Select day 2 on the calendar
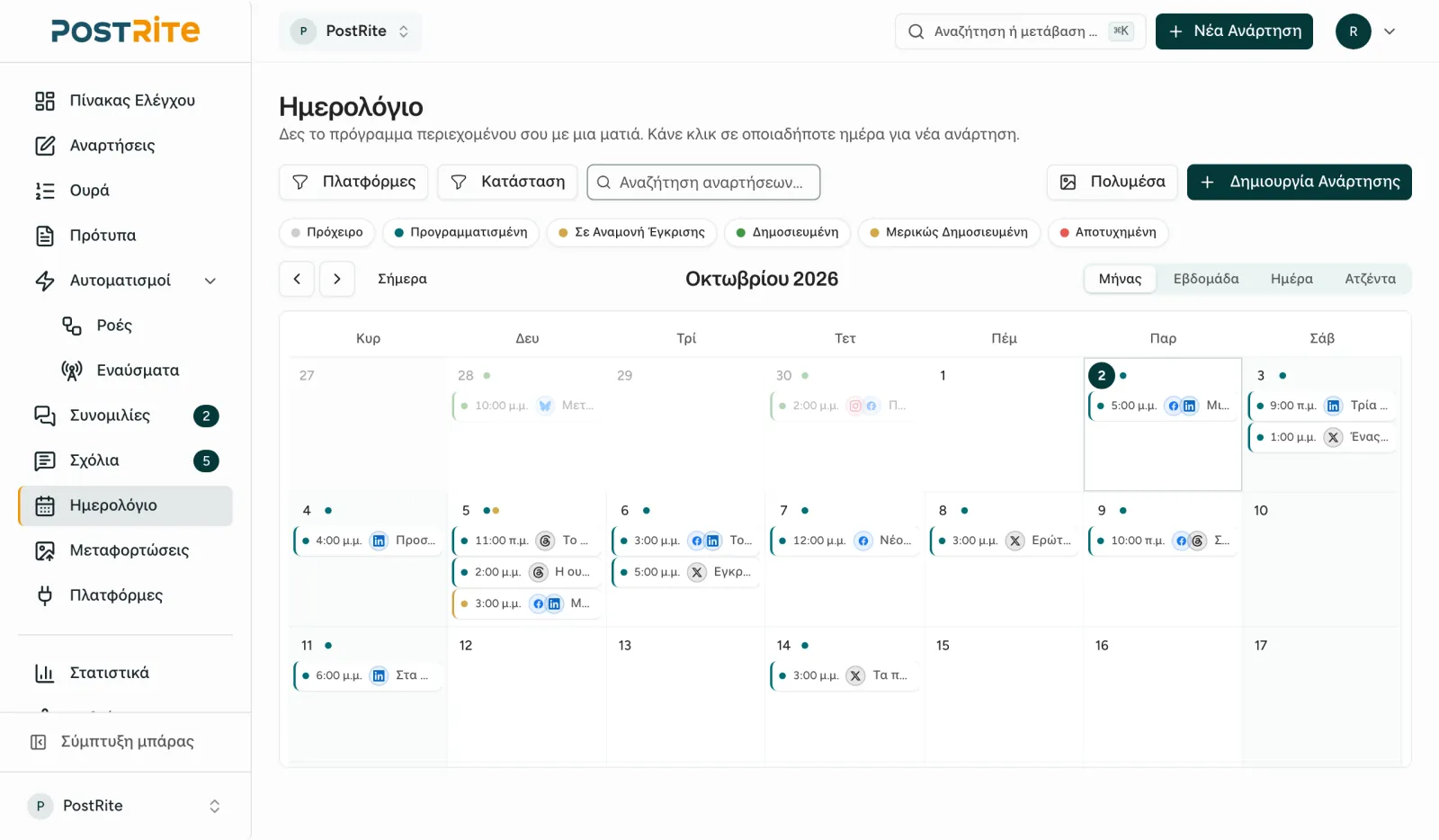This screenshot has width=1439, height=840. pyautogui.click(x=1102, y=376)
